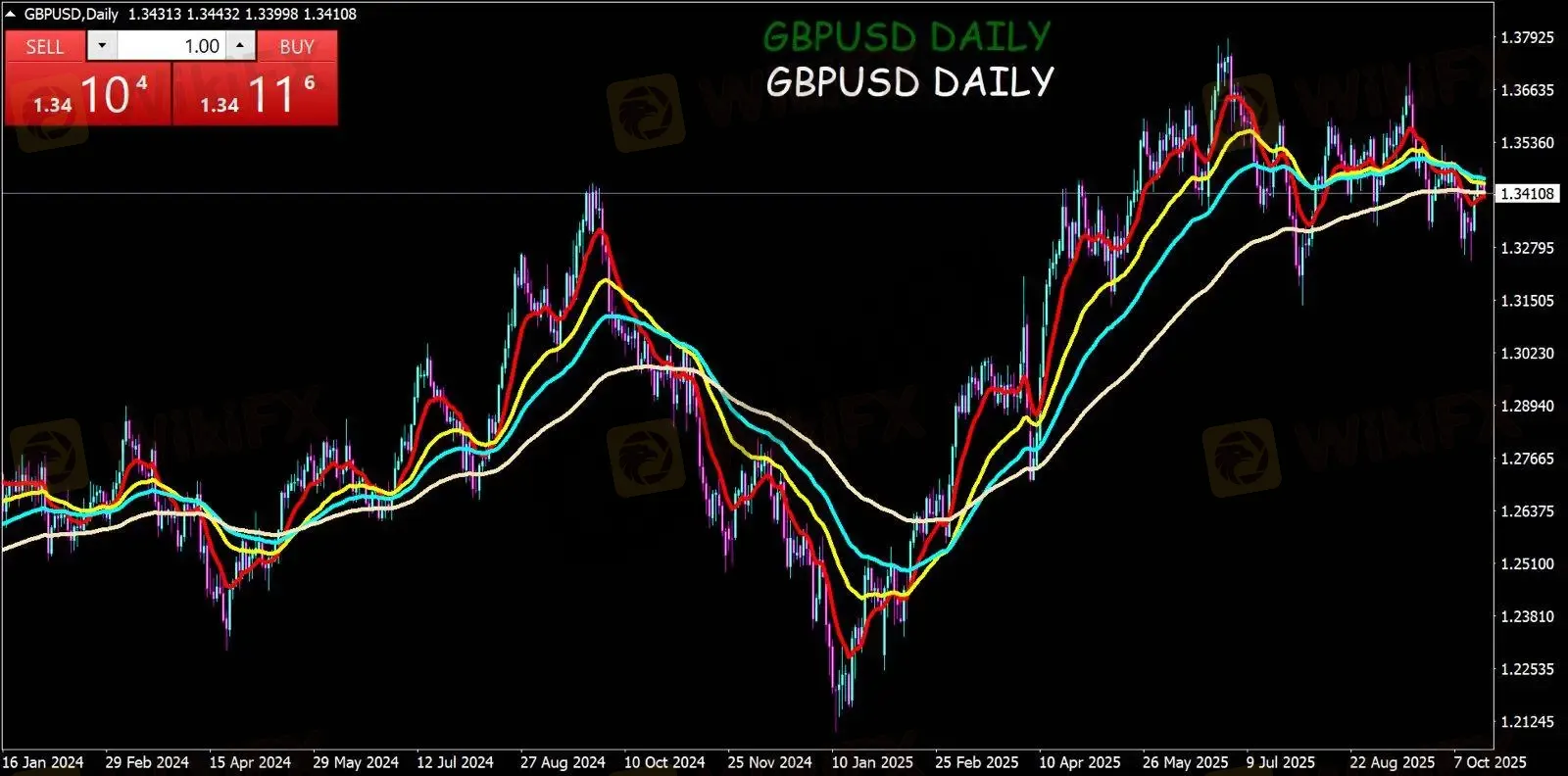The height and width of the screenshot is (776, 1568).
Task: Click the green GBPUSD DAILY label
Action: [x=906, y=37]
